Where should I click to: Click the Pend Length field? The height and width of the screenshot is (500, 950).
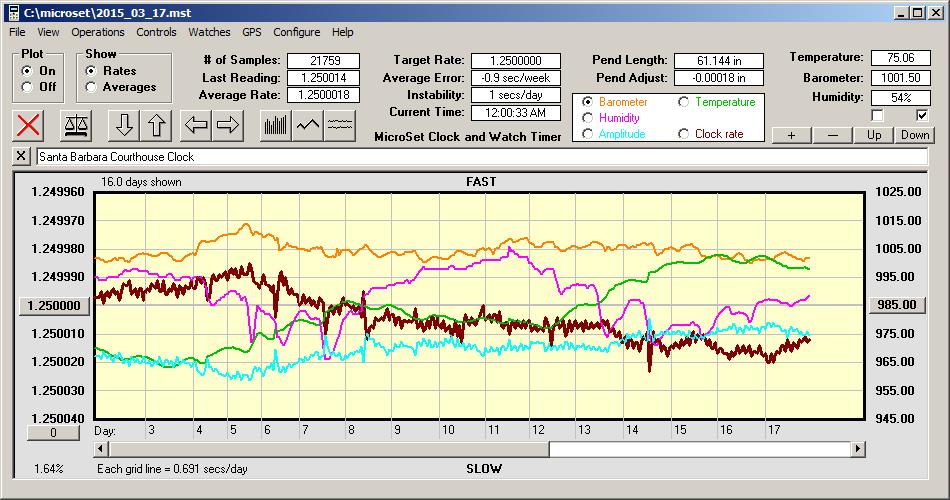click(x=719, y=61)
